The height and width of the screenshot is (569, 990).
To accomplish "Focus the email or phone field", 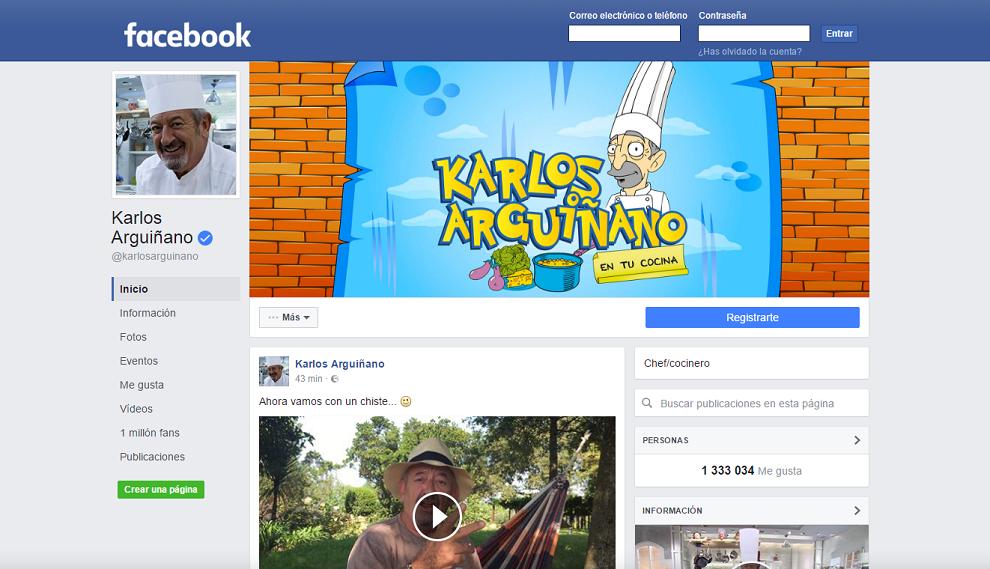I will coord(624,34).
